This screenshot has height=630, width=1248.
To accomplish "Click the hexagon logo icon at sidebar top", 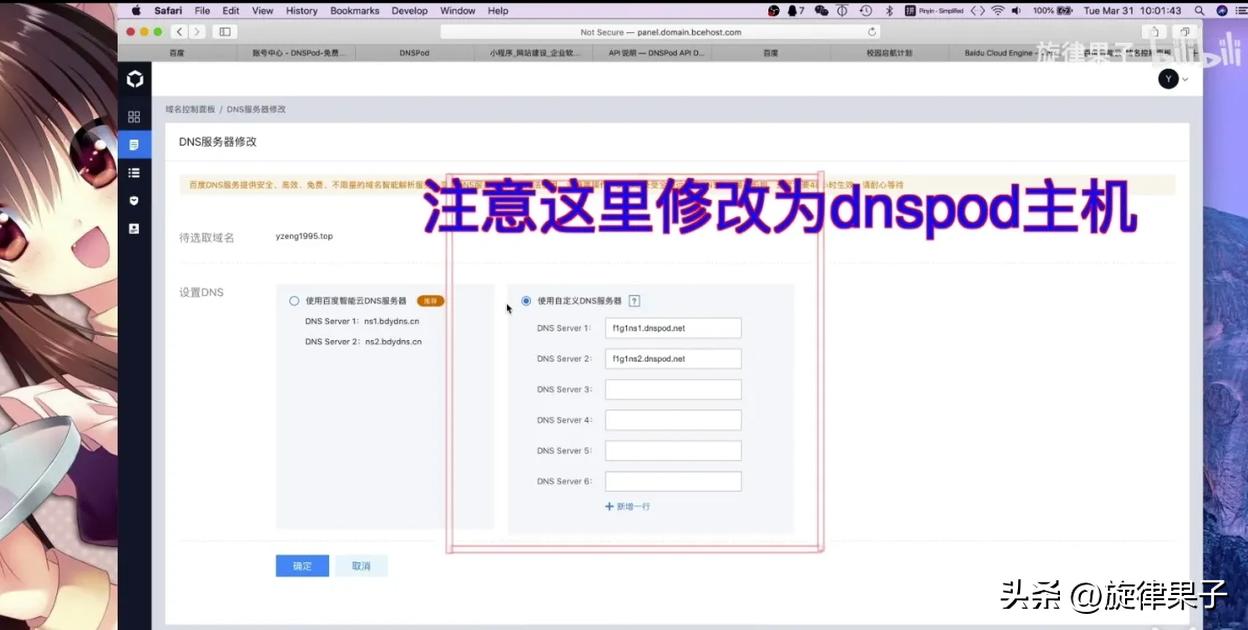I will point(135,78).
